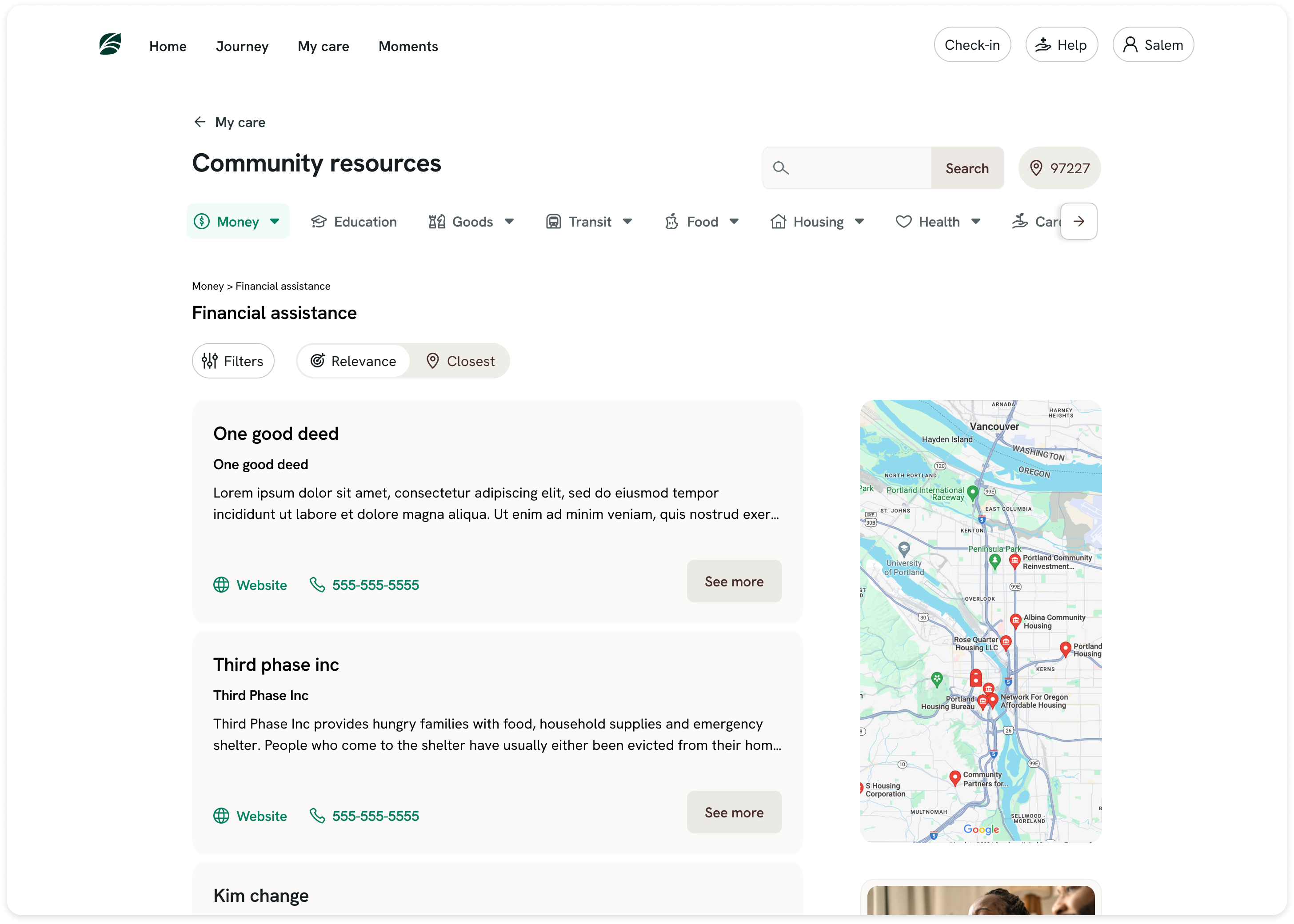Viewport: 1294px width, 924px height.
Task: Click the back arrow beside My care
Action: click(200, 122)
